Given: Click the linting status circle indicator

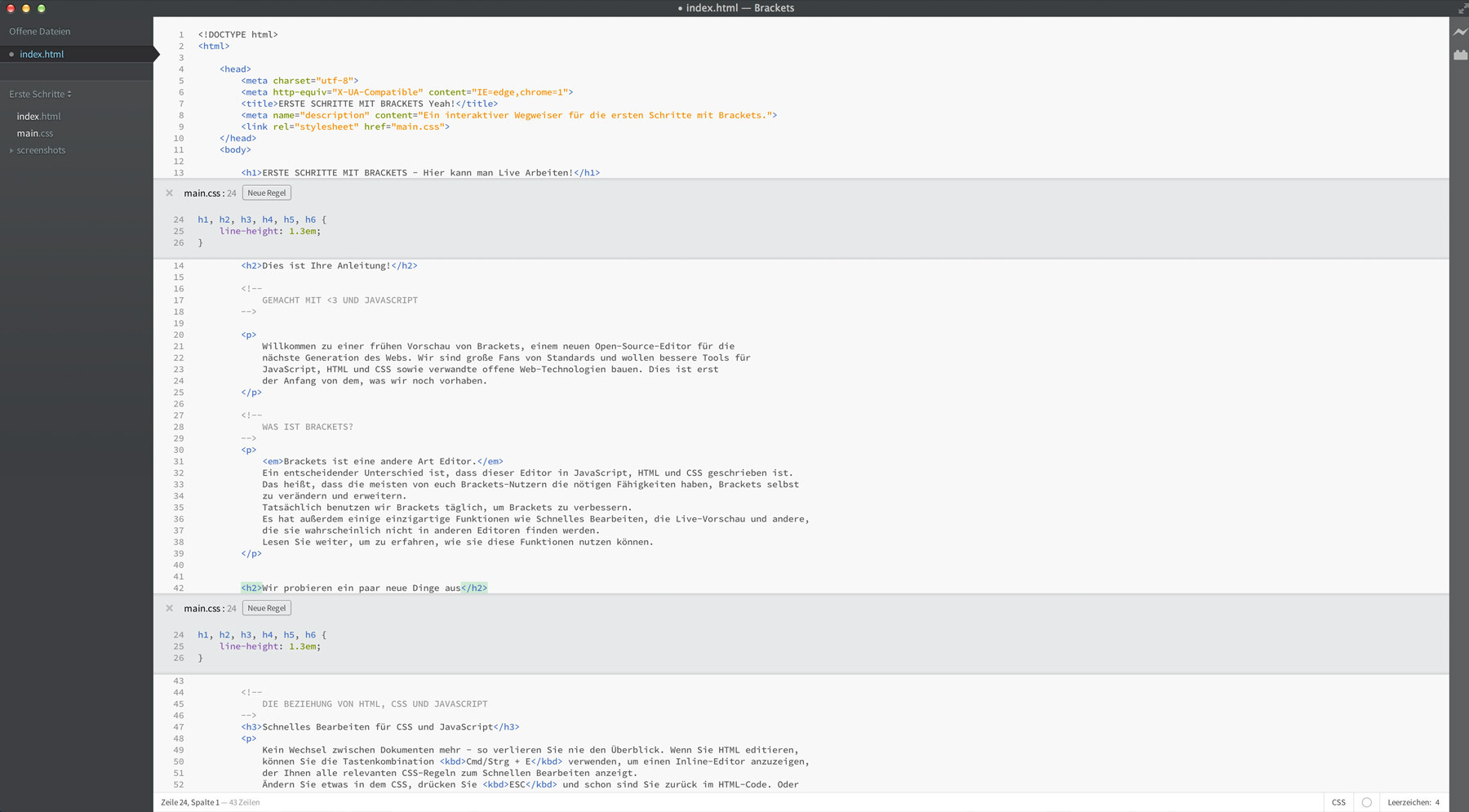Looking at the screenshot, I should [x=1366, y=802].
